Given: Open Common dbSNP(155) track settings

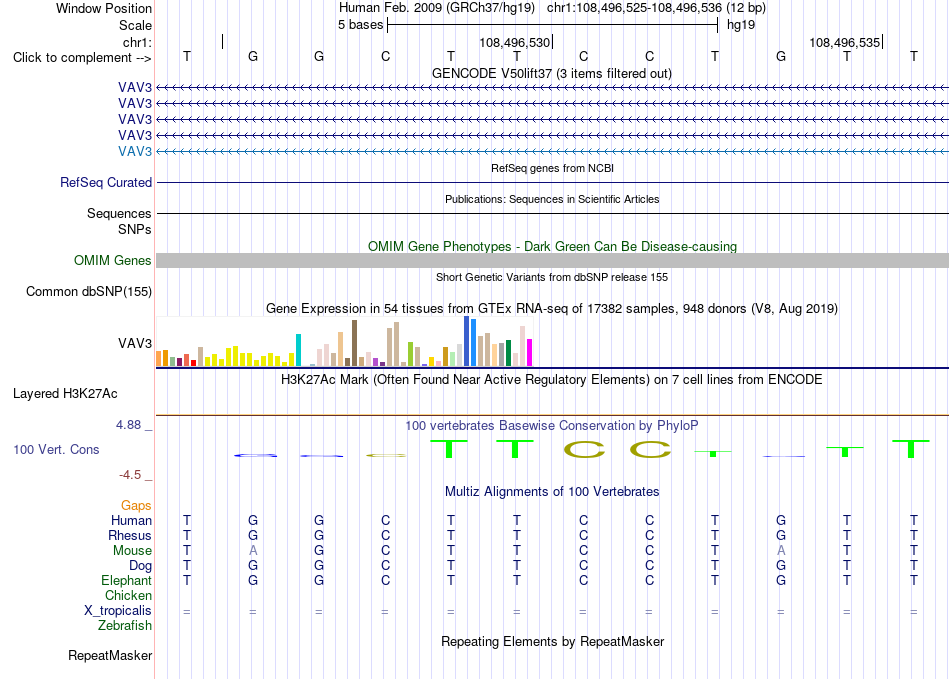Looking at the screenshot, I should [x=89, y=291].
